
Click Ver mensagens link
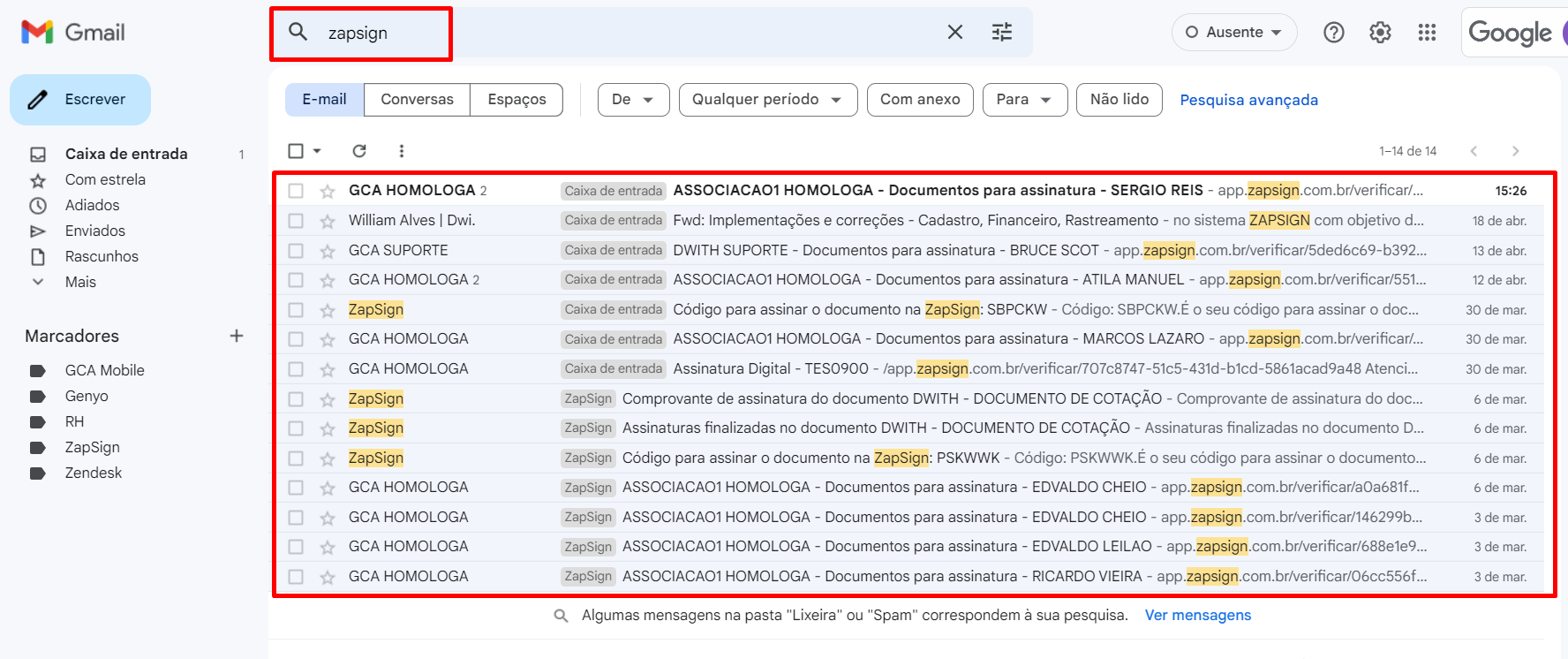tap(1198, 616)
